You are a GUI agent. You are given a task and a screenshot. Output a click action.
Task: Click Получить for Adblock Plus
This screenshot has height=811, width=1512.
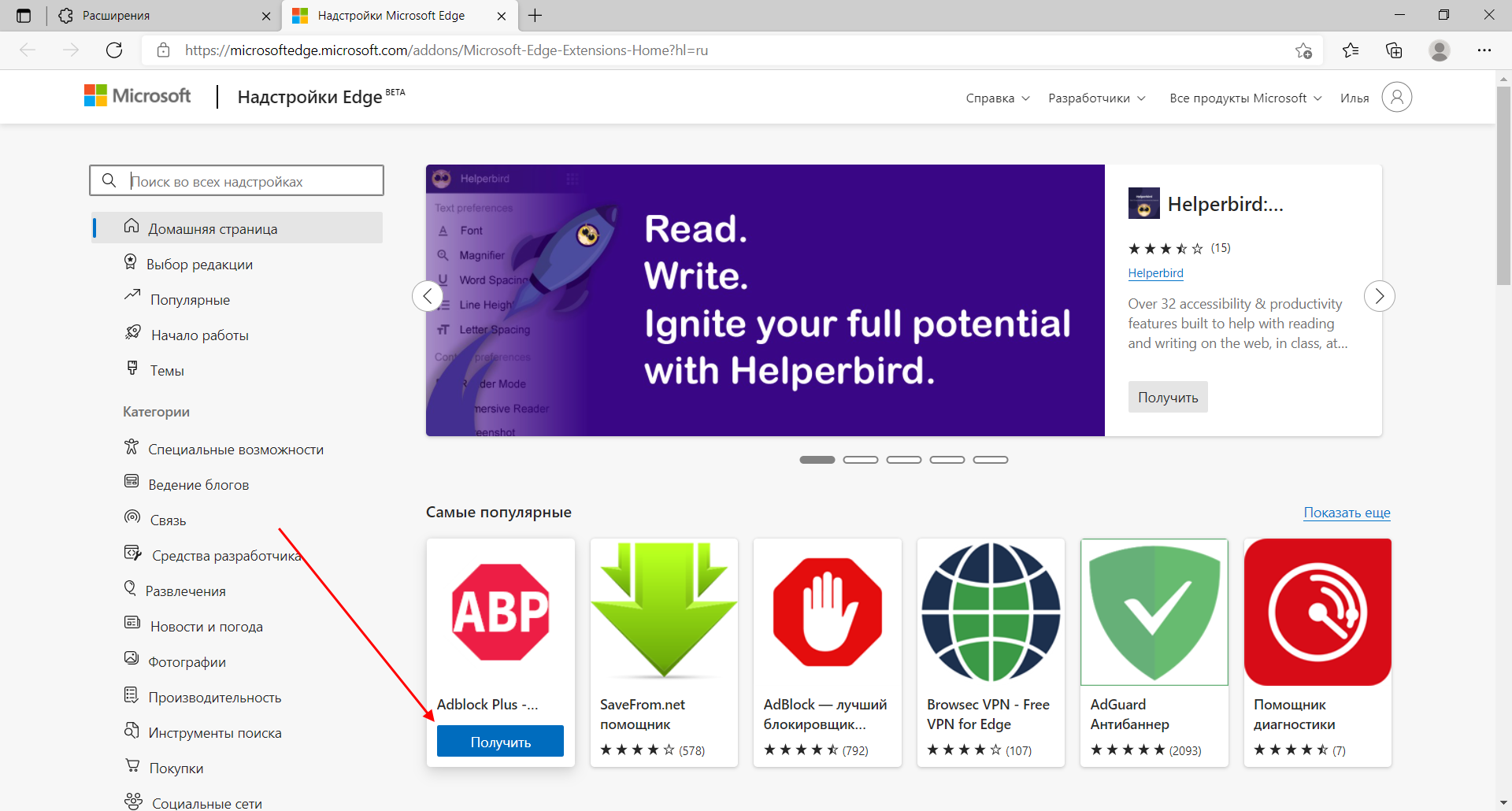click(500, 741)
